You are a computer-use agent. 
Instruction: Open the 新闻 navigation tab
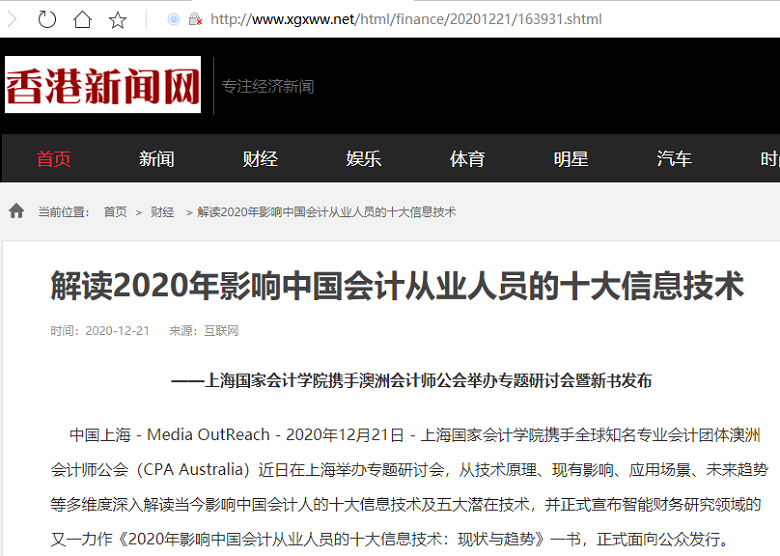click(157, 159)
